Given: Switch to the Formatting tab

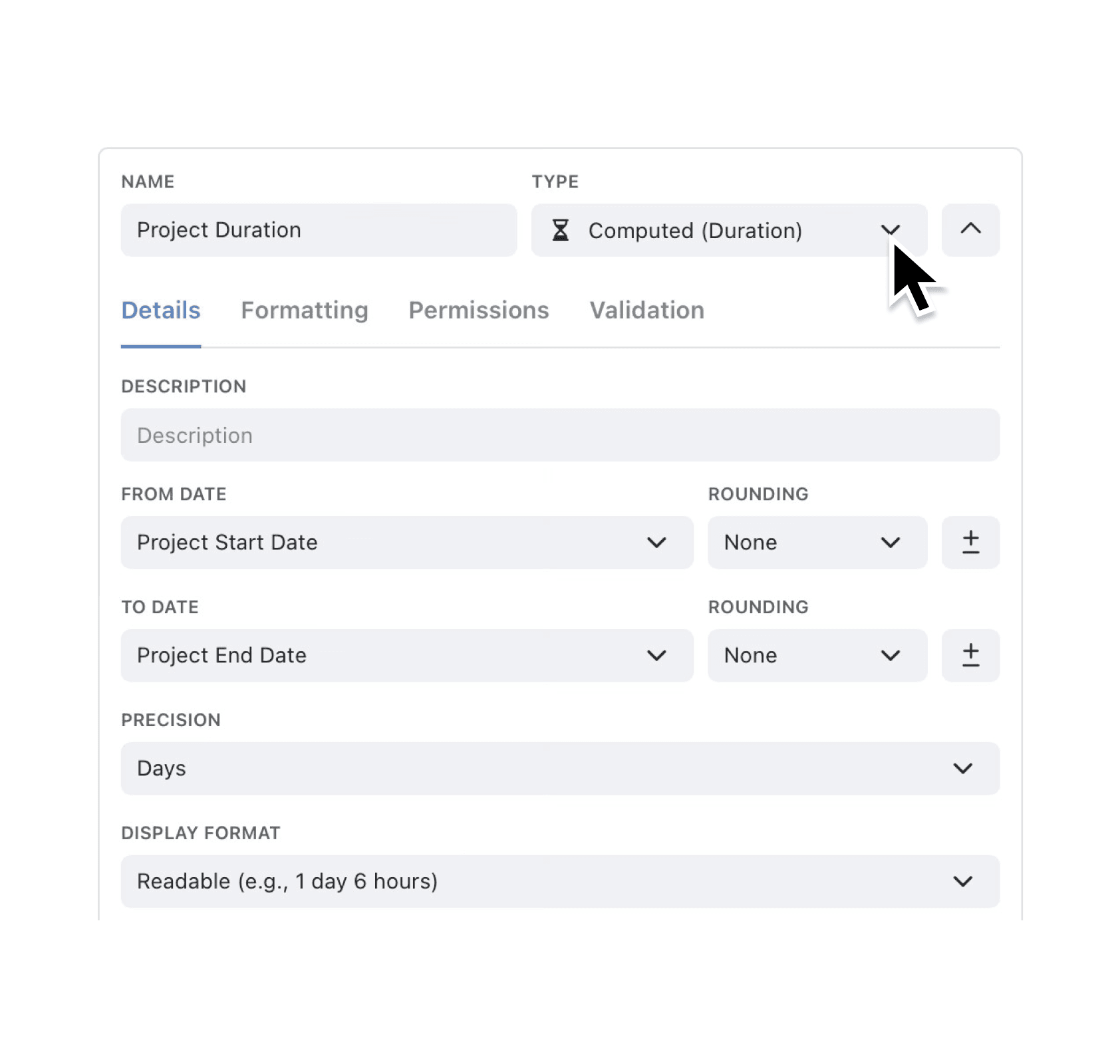Looking at the screenshot, I should coord(305,310).
